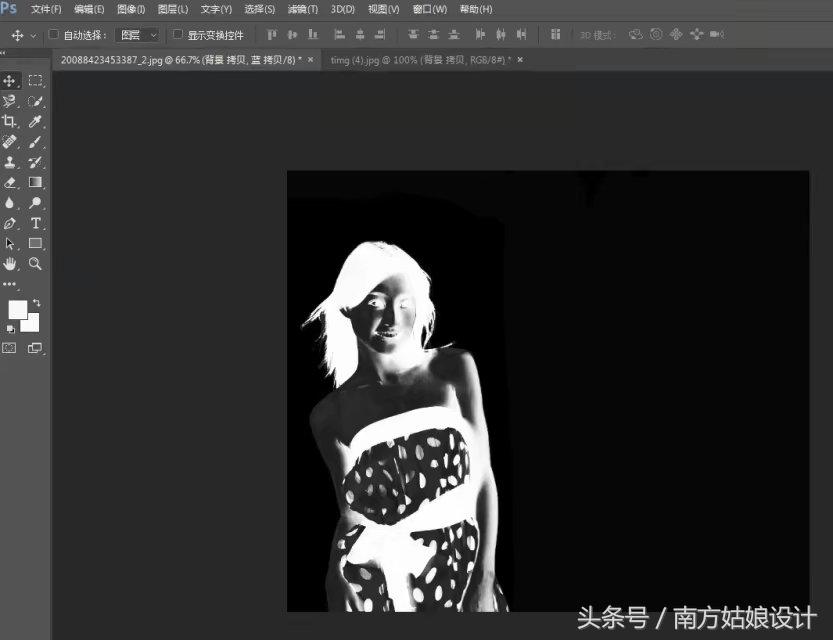This screenshot has width=833, height=640.
Task: Select the Eraser tool
Action: click(x=10, y=181)
